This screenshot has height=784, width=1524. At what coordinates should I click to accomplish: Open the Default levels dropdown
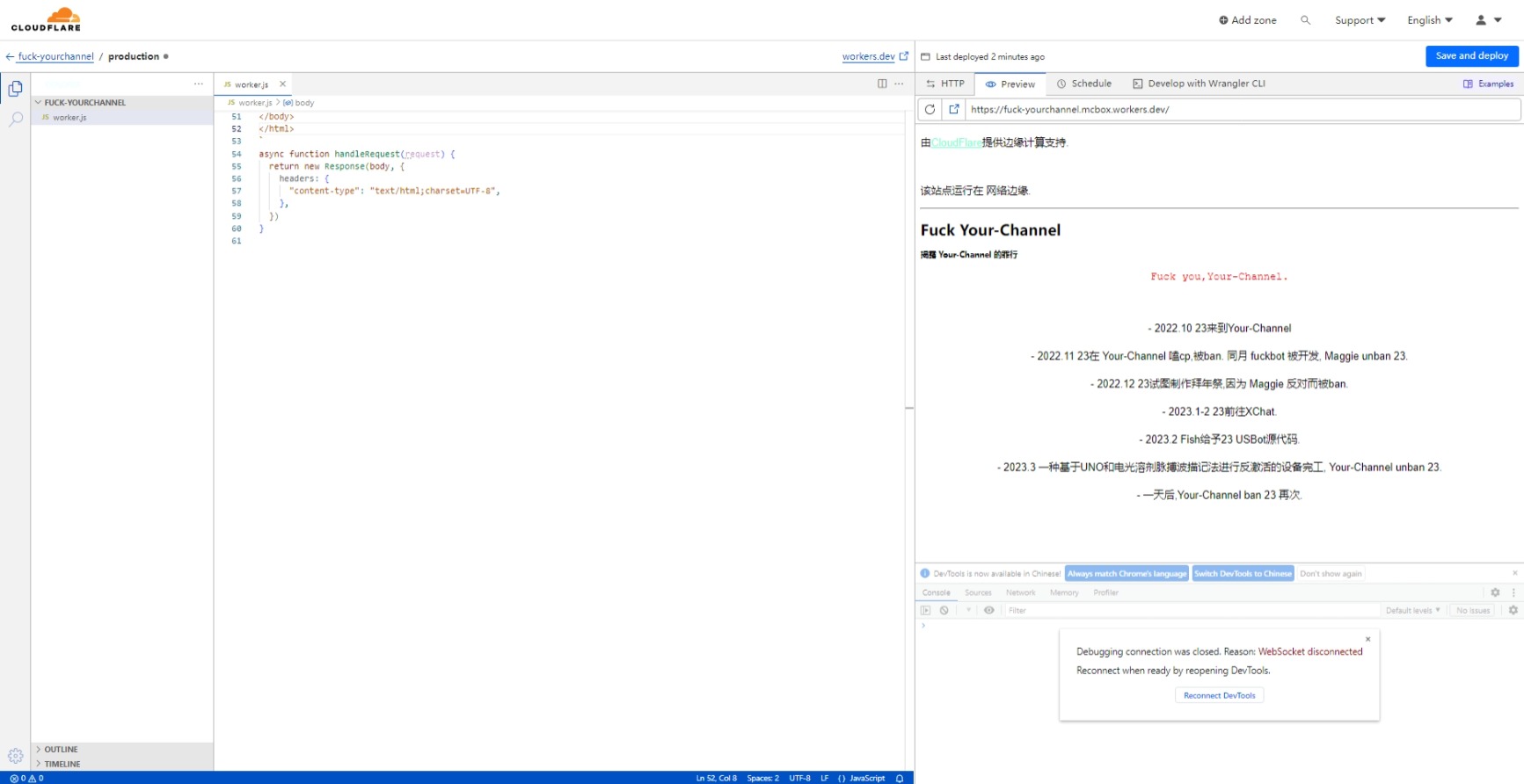point(1412,610)
